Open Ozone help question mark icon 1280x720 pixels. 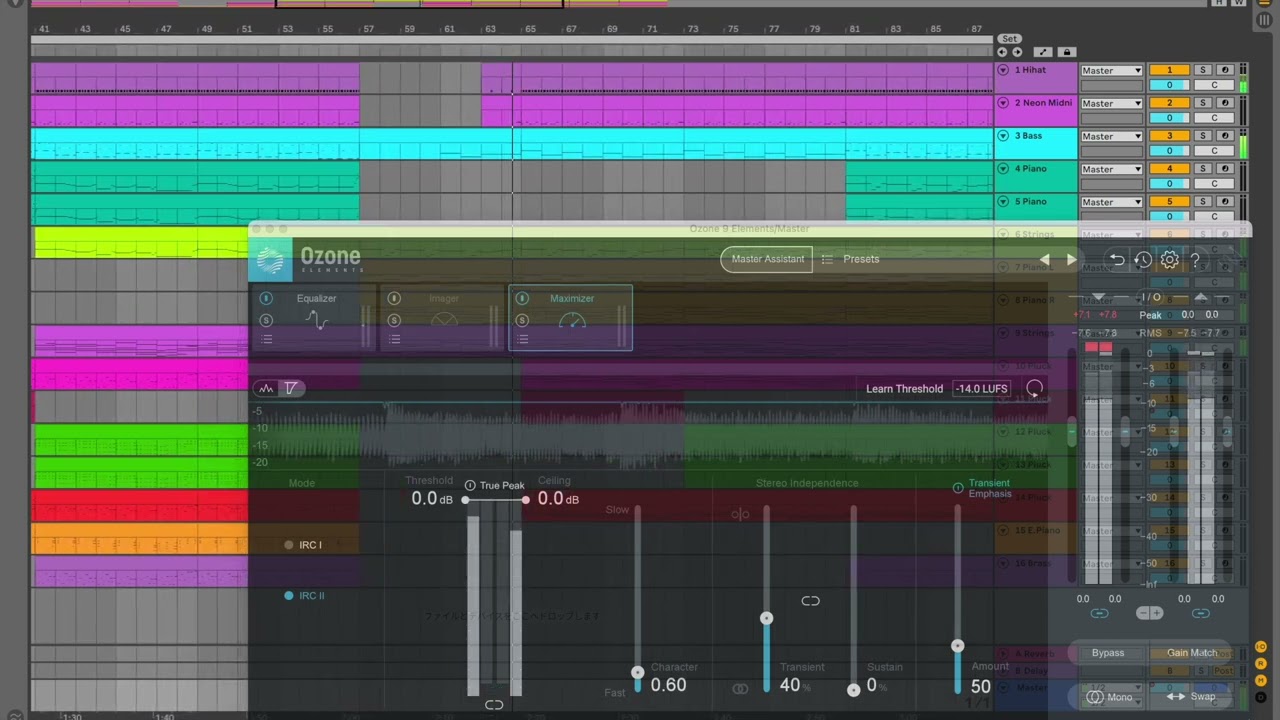pyautogui.click(x=1195, y=260)
